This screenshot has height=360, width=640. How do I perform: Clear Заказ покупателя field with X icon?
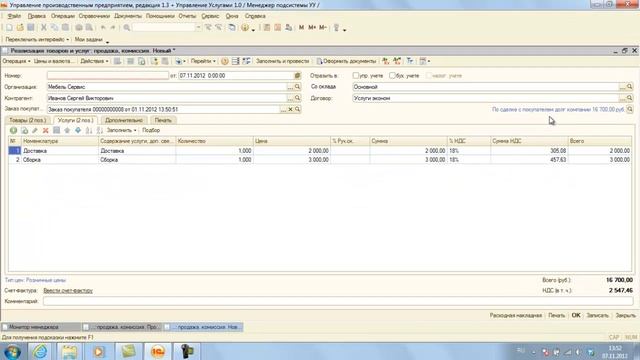(x=290, y=109)
